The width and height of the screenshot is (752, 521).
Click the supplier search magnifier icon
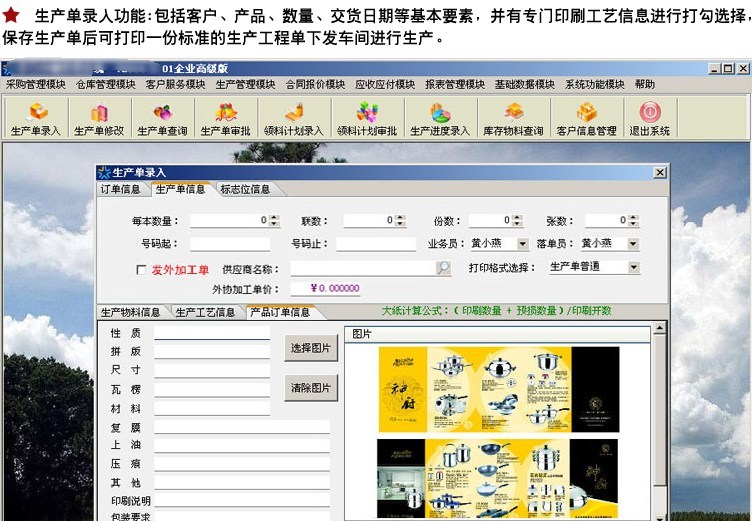point(444,268)
